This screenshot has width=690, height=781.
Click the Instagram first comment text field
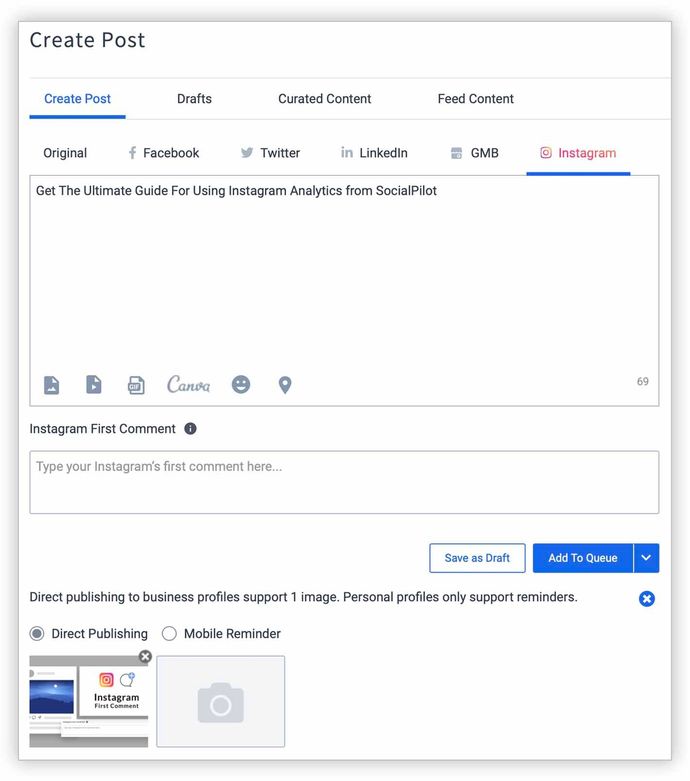344,482
